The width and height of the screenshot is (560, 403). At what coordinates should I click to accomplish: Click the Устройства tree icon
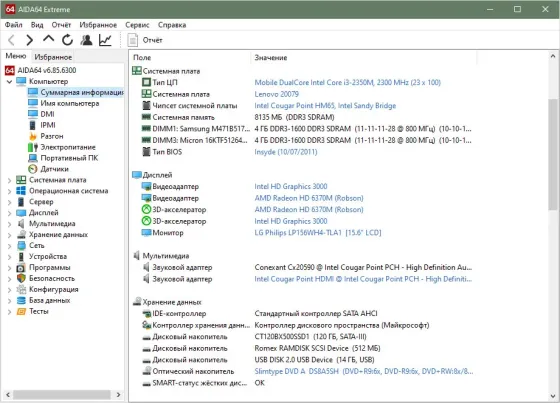coord(21,257)
